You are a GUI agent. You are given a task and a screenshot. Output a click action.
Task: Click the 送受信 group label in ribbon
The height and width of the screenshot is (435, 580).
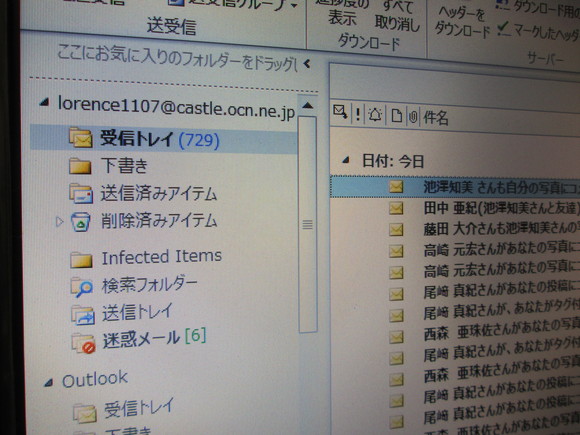point(171,26)
